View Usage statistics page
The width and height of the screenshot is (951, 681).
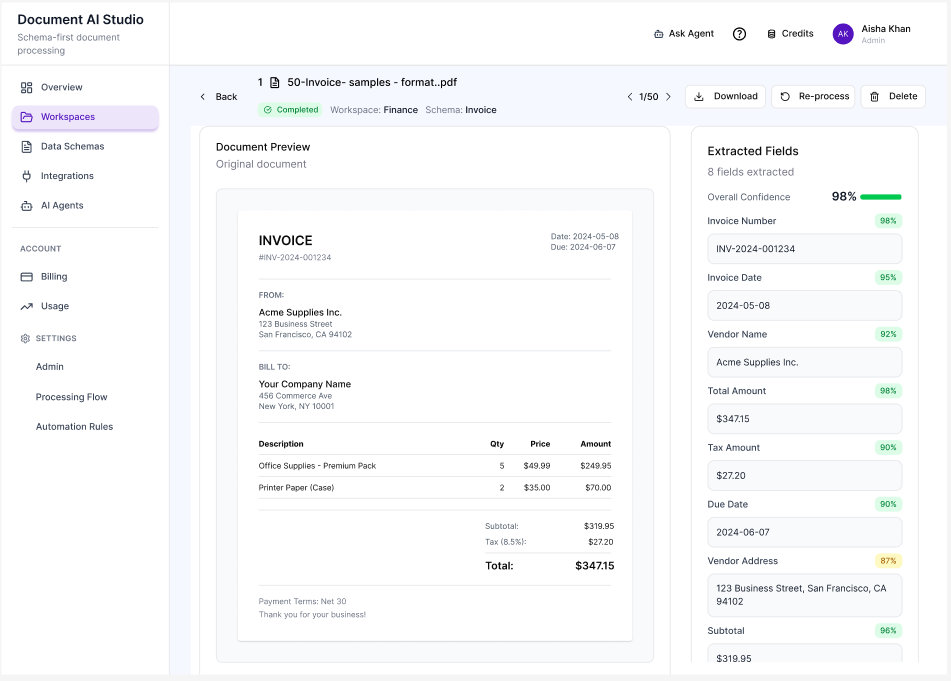coord(85,306)
